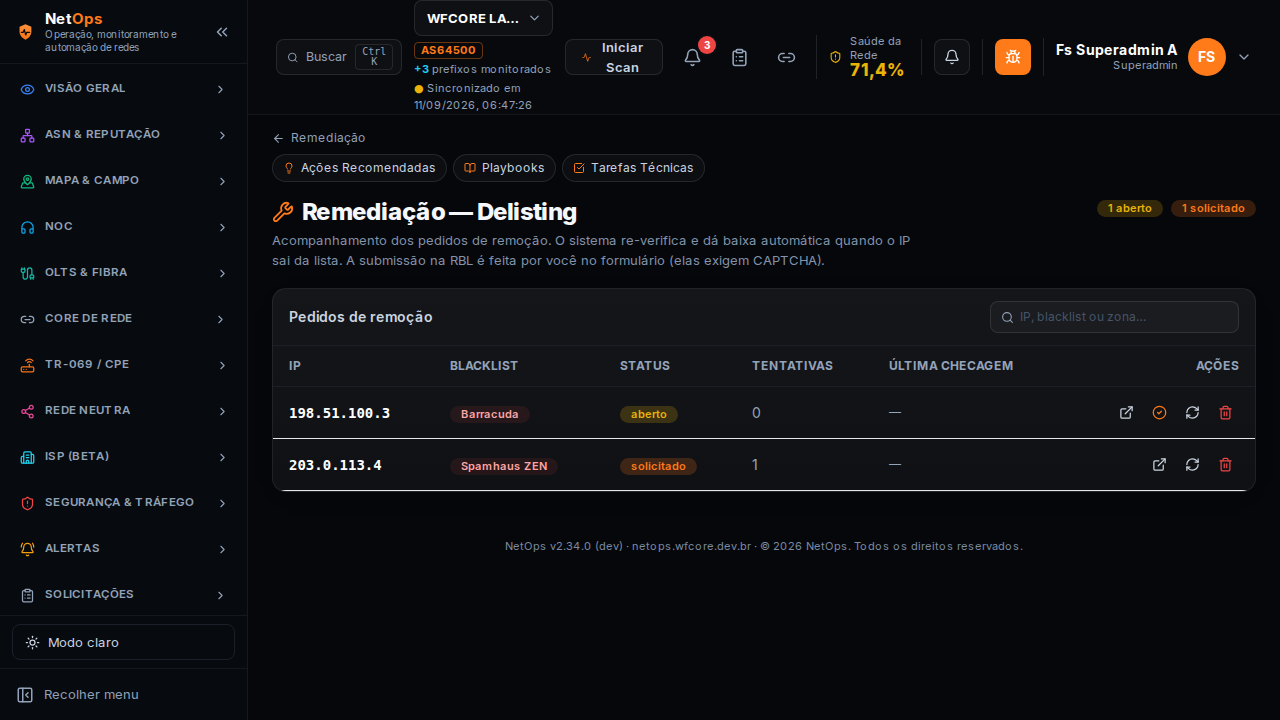Open user menu chevron beside avatar
Image resolution: width=1280 pixels, height=720 pixels.
point(1244,57)
